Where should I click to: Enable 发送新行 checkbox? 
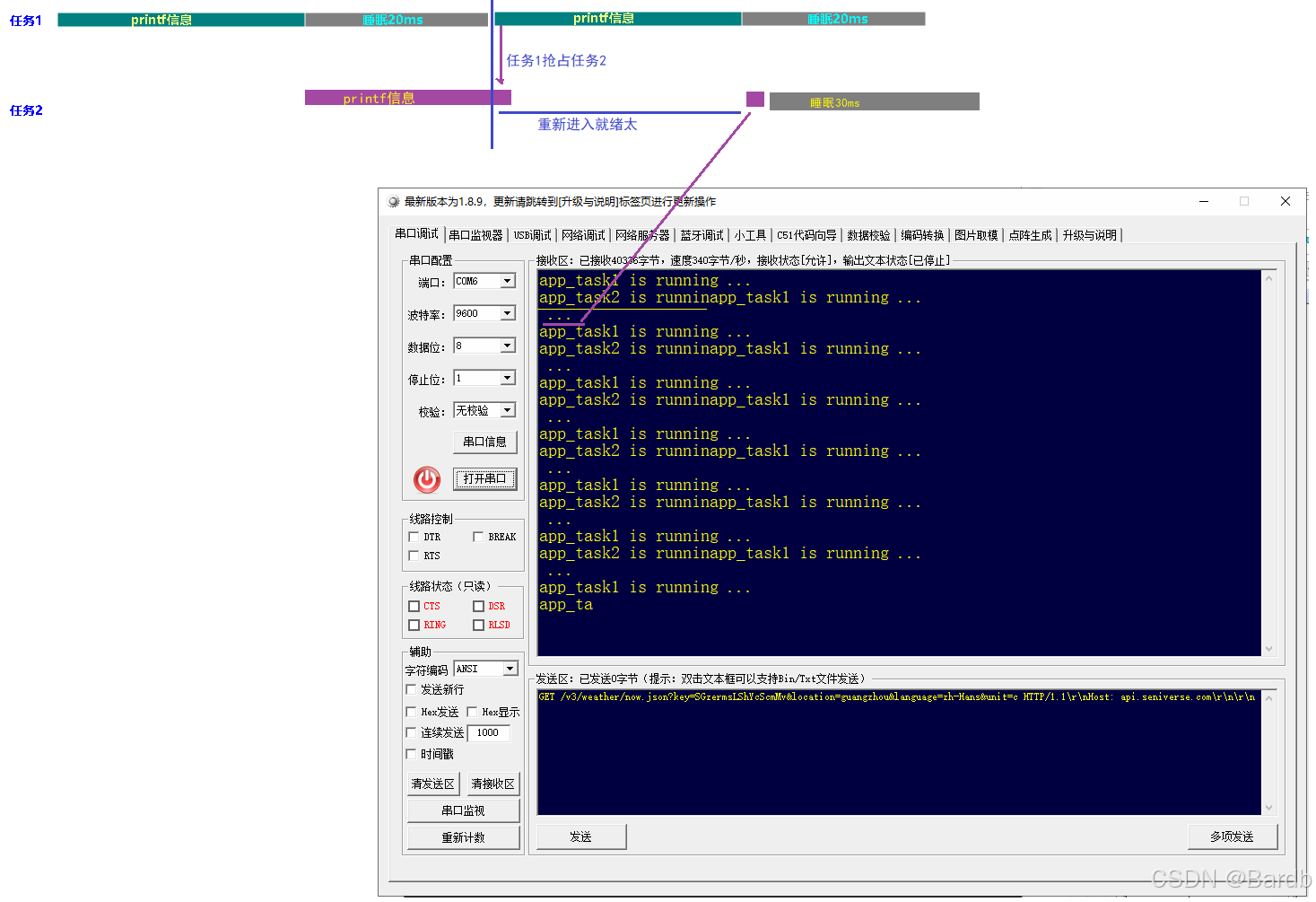(x=411, y=689)
